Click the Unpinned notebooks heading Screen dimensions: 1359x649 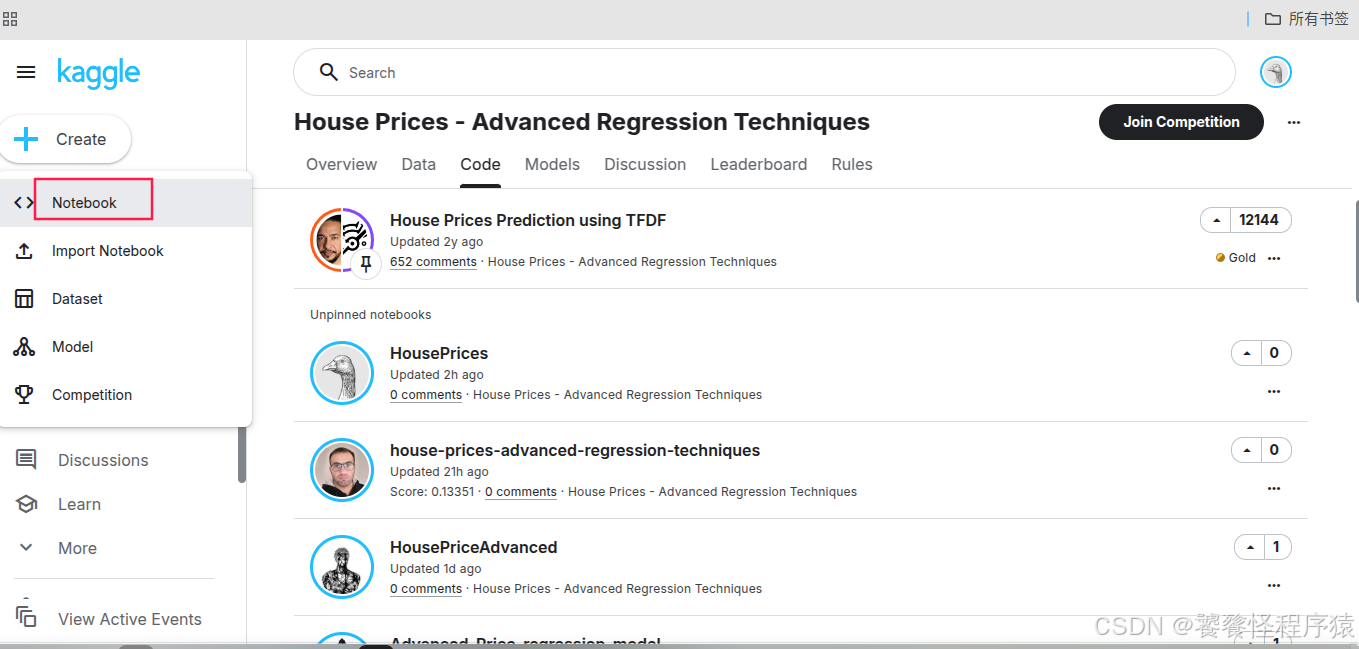coord(371,315)
